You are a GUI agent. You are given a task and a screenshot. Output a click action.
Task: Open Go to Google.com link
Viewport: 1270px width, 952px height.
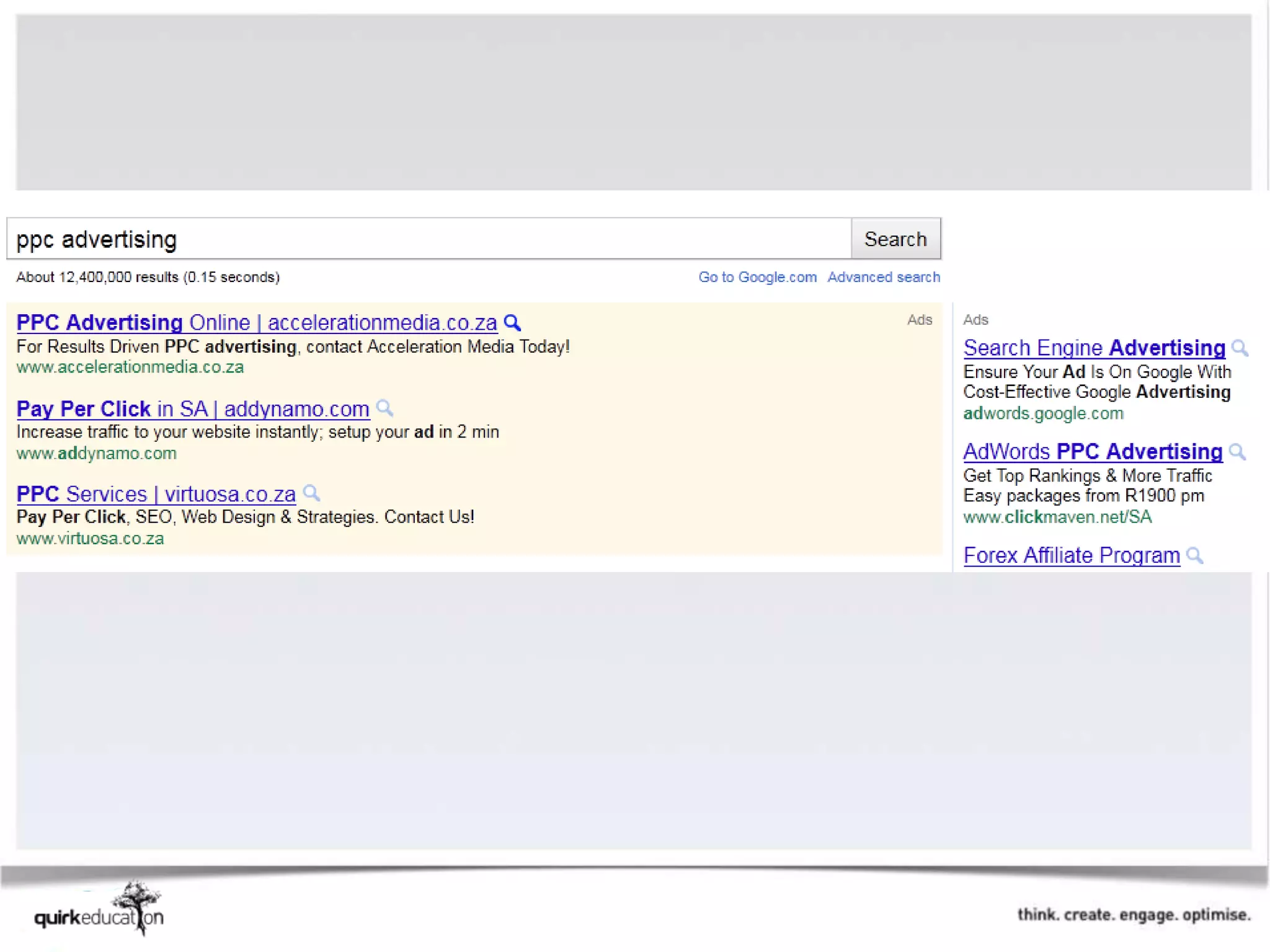(757, 277)
